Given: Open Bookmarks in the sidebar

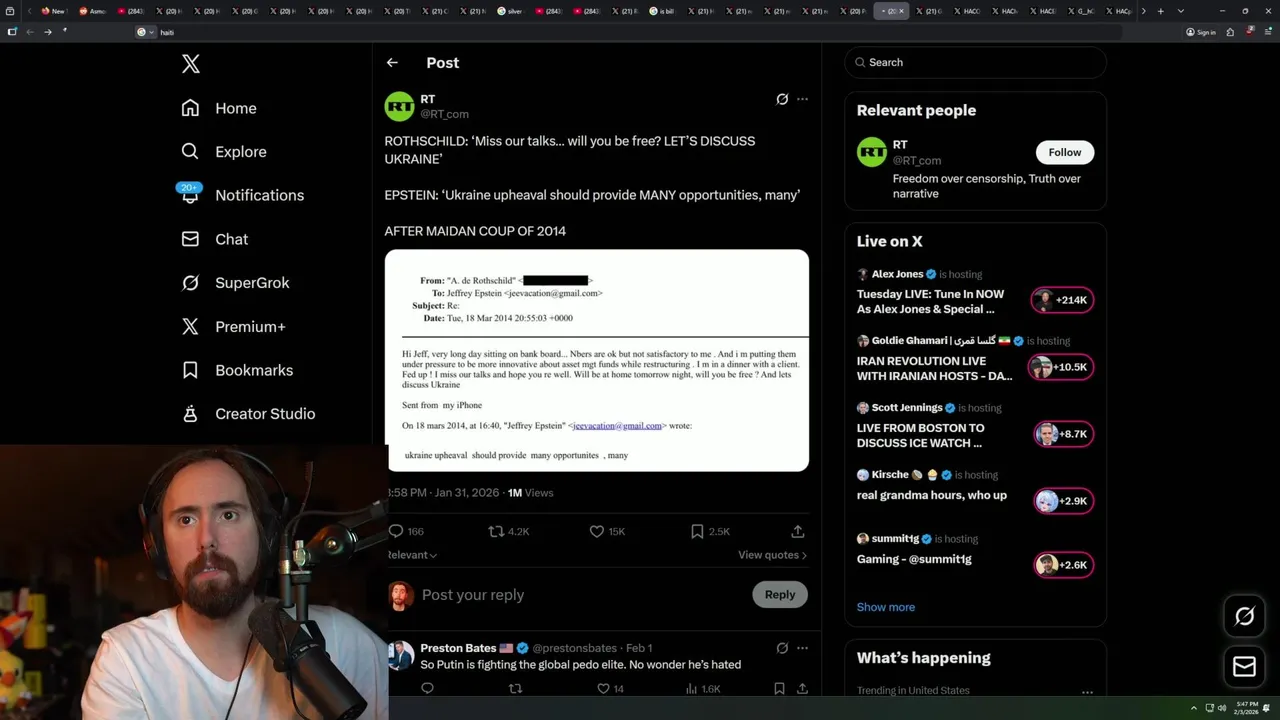Looking at the screenshot, I should tap(237, 370).
